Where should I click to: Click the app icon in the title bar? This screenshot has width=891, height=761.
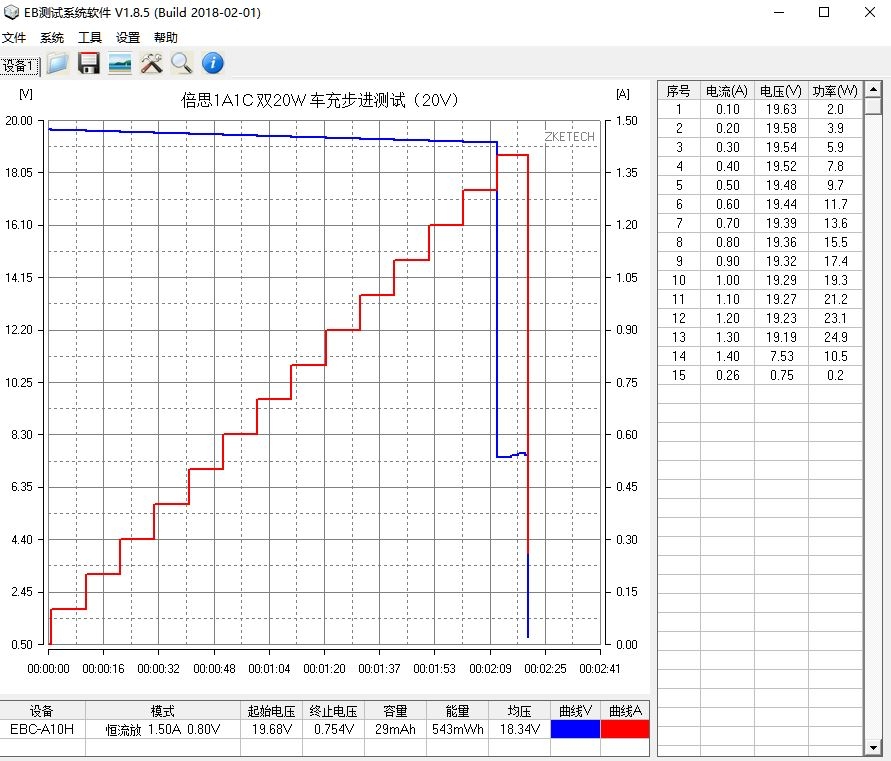click(x=12, y=12)
